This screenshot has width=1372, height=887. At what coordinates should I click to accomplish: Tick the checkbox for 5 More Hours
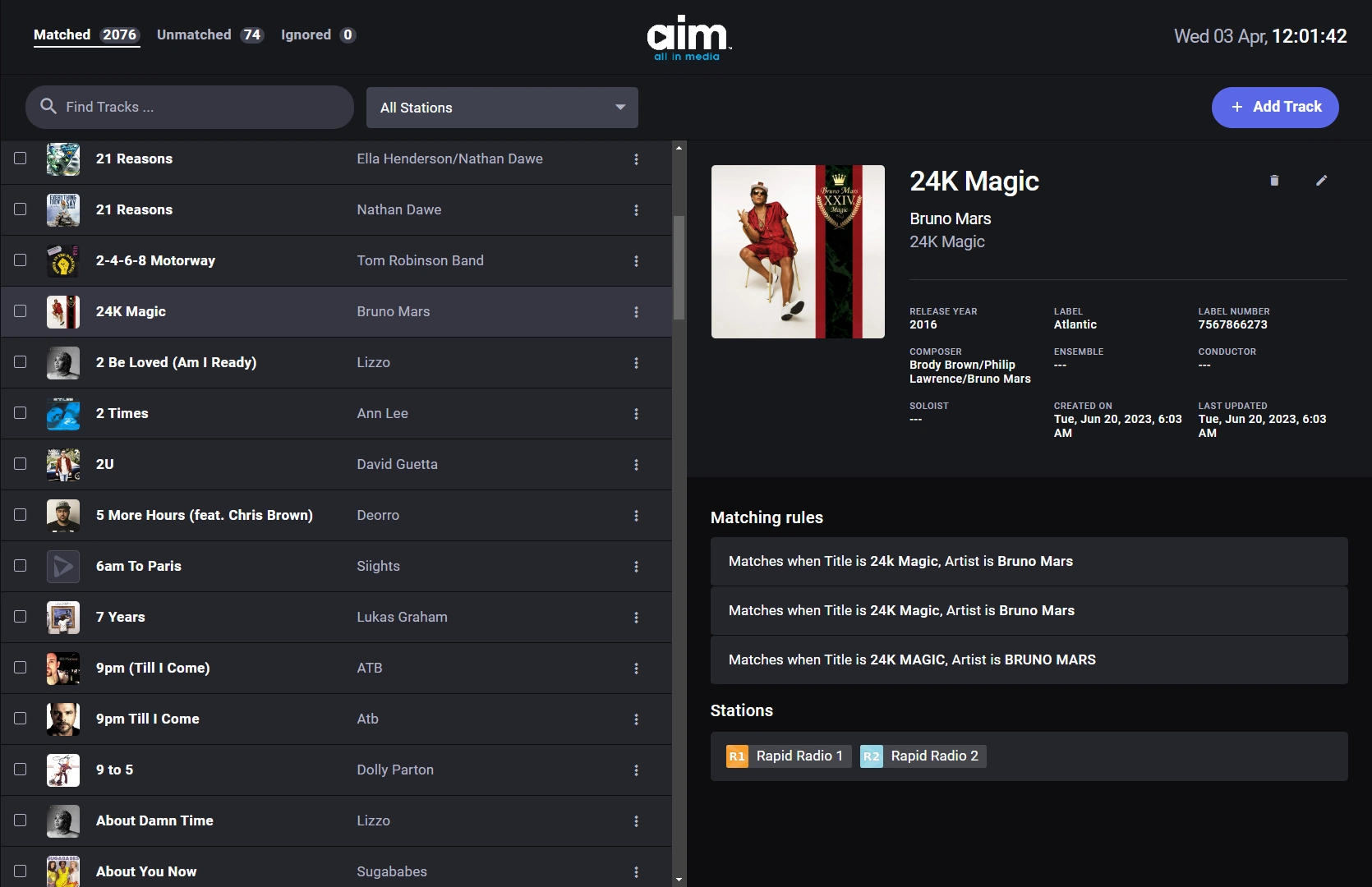pyautogui.click(x=21, y=515)
